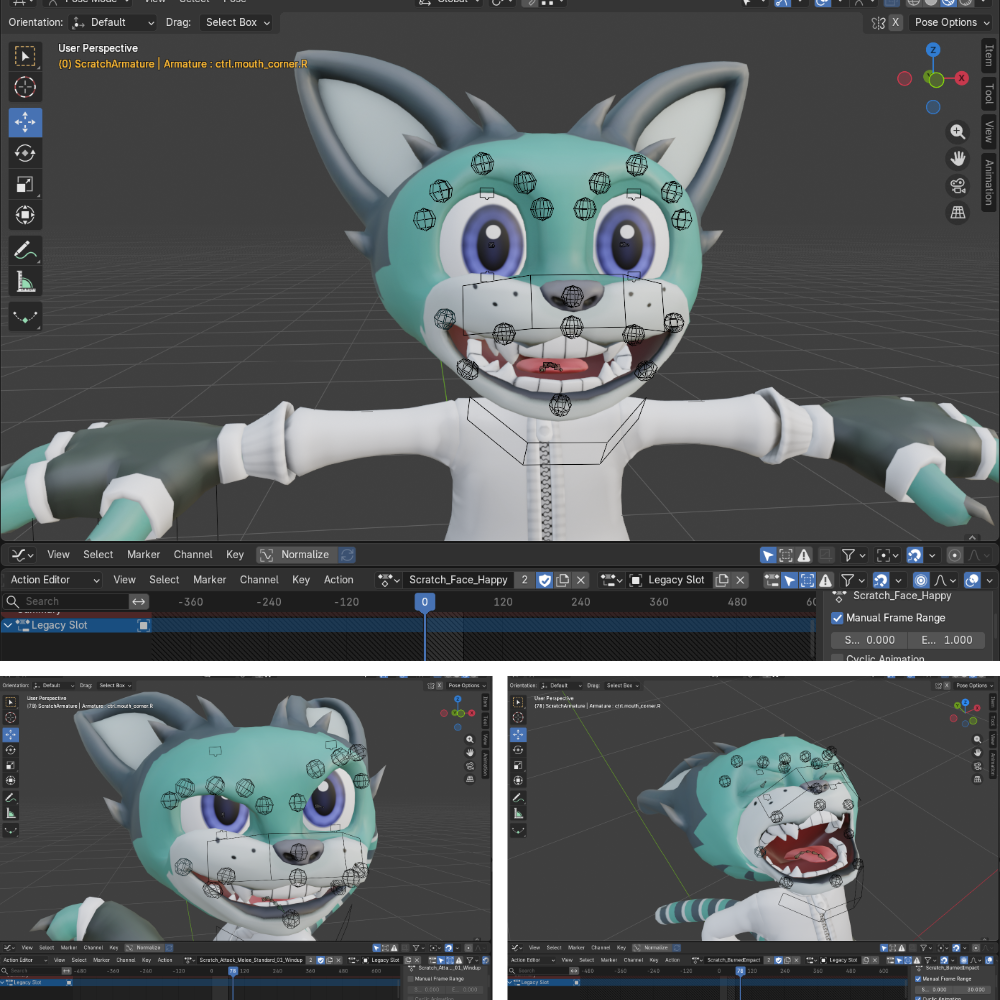Click the Scratch_Face_Happy action name field
This screenshot has width=1000, height=1000.
458,580
